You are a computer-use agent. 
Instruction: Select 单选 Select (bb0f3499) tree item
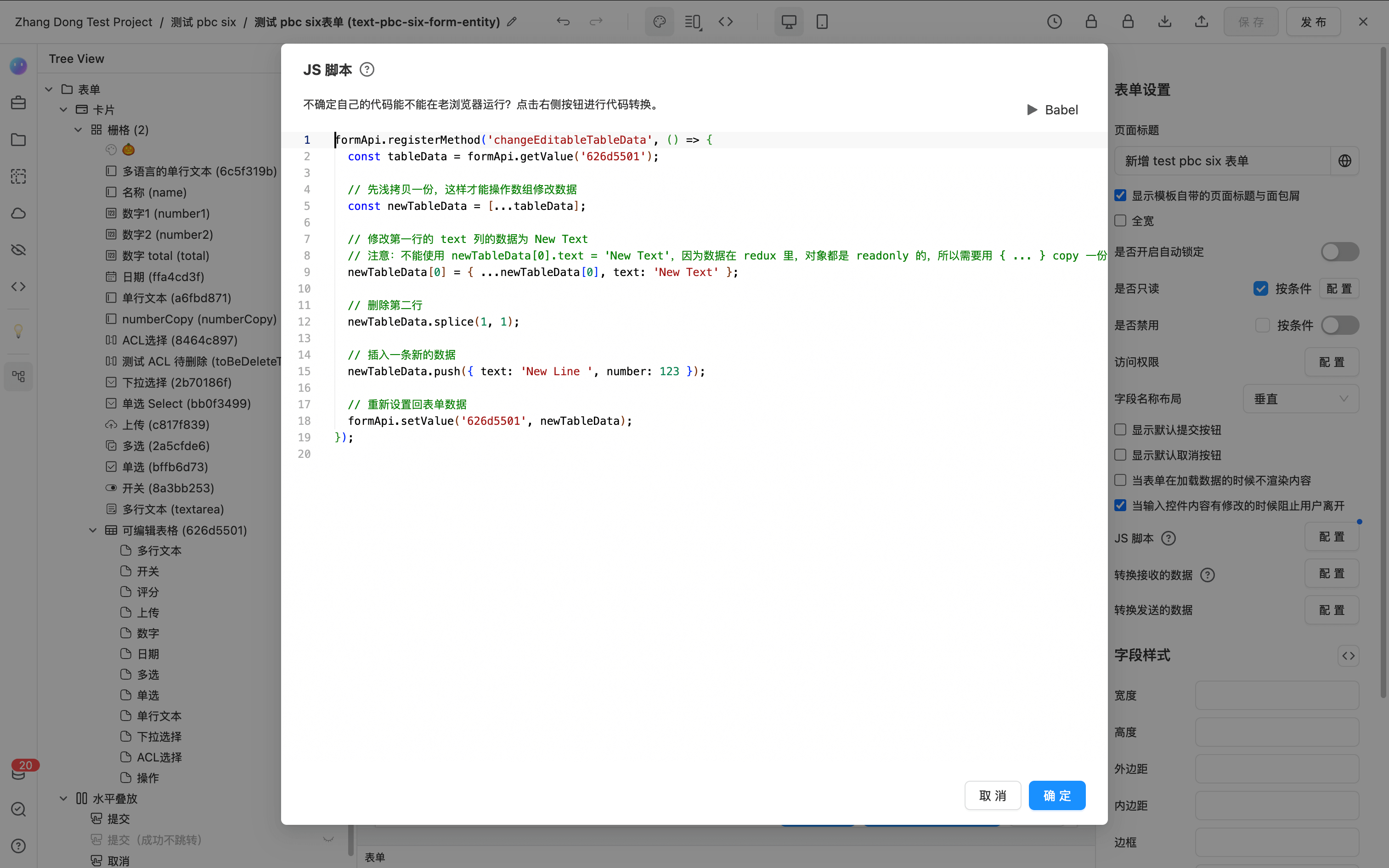coord(186,404)
